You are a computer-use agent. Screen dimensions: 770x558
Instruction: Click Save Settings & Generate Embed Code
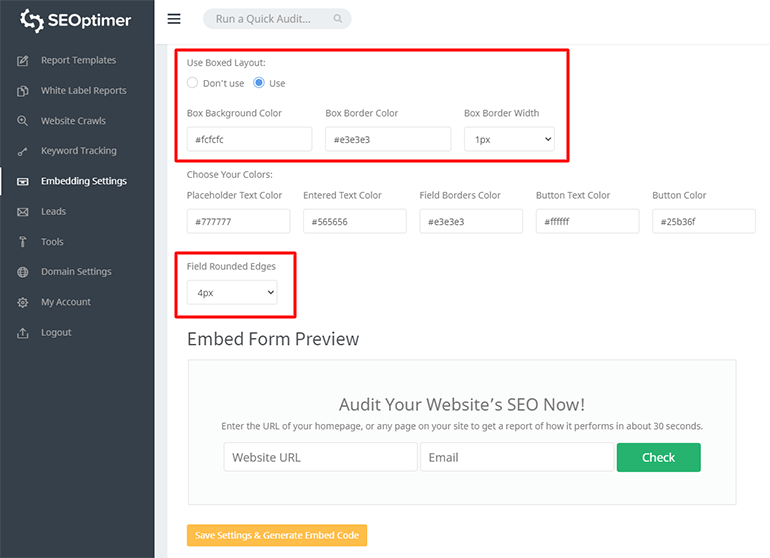[x=277, y=535]
